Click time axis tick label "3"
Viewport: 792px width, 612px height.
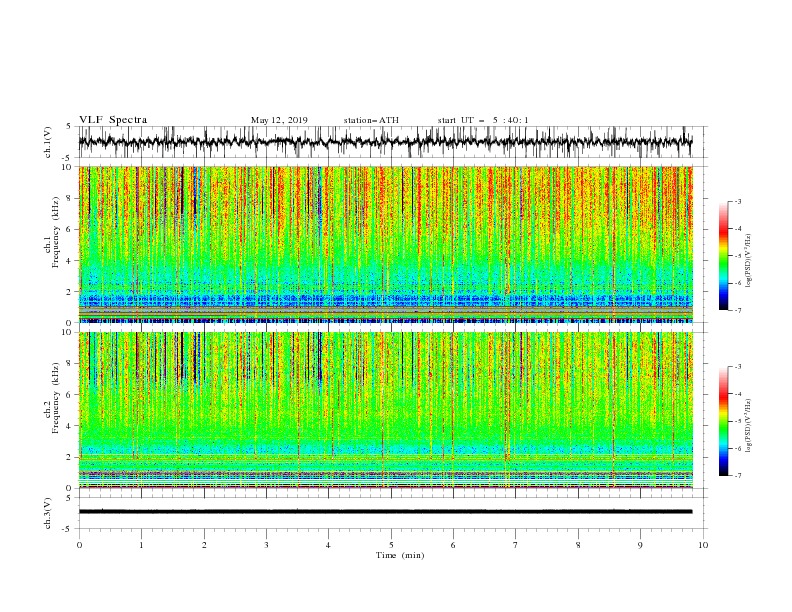[266, 545]
